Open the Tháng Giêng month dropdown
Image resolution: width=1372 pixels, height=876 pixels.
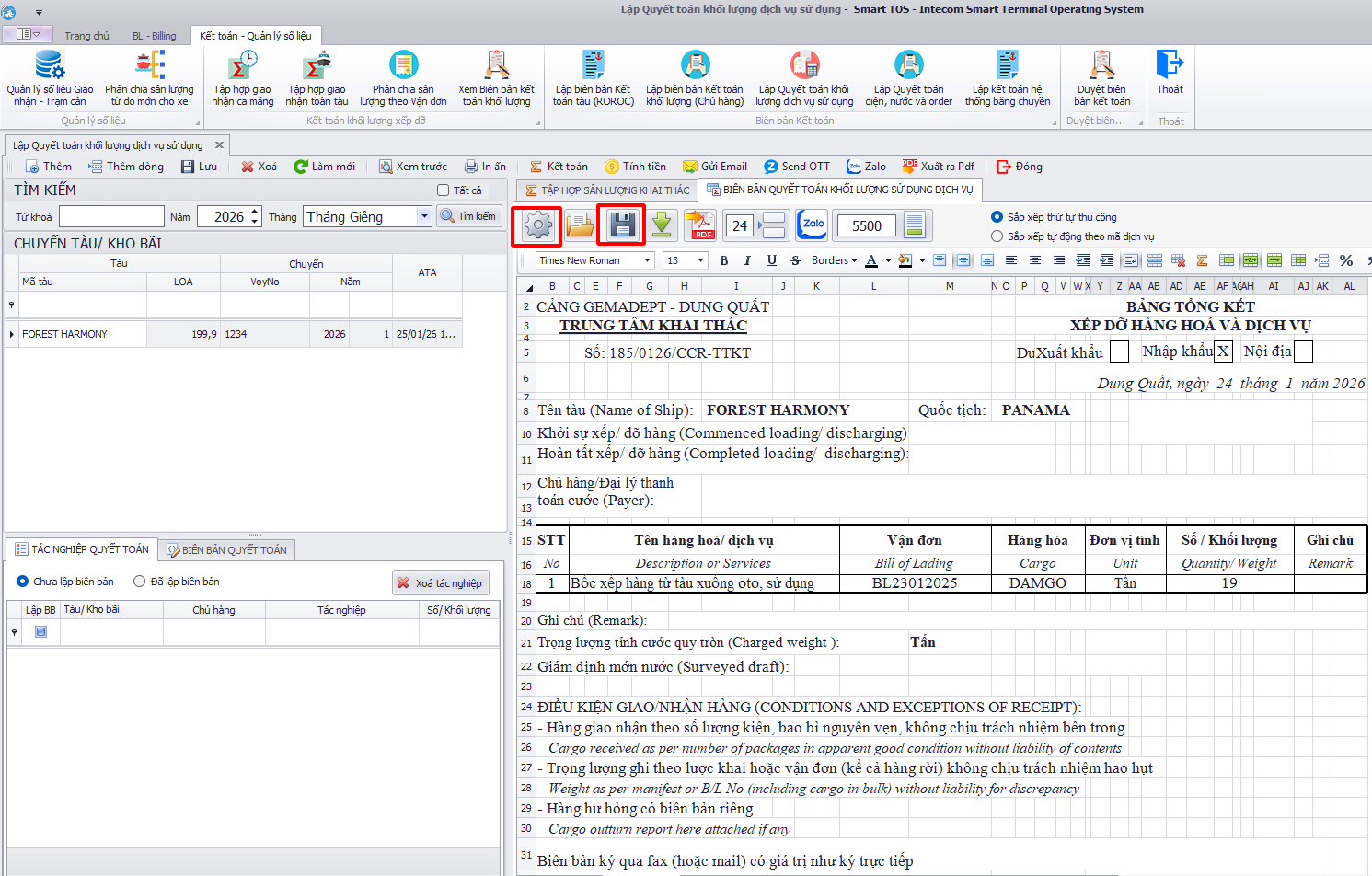[424, 216]
